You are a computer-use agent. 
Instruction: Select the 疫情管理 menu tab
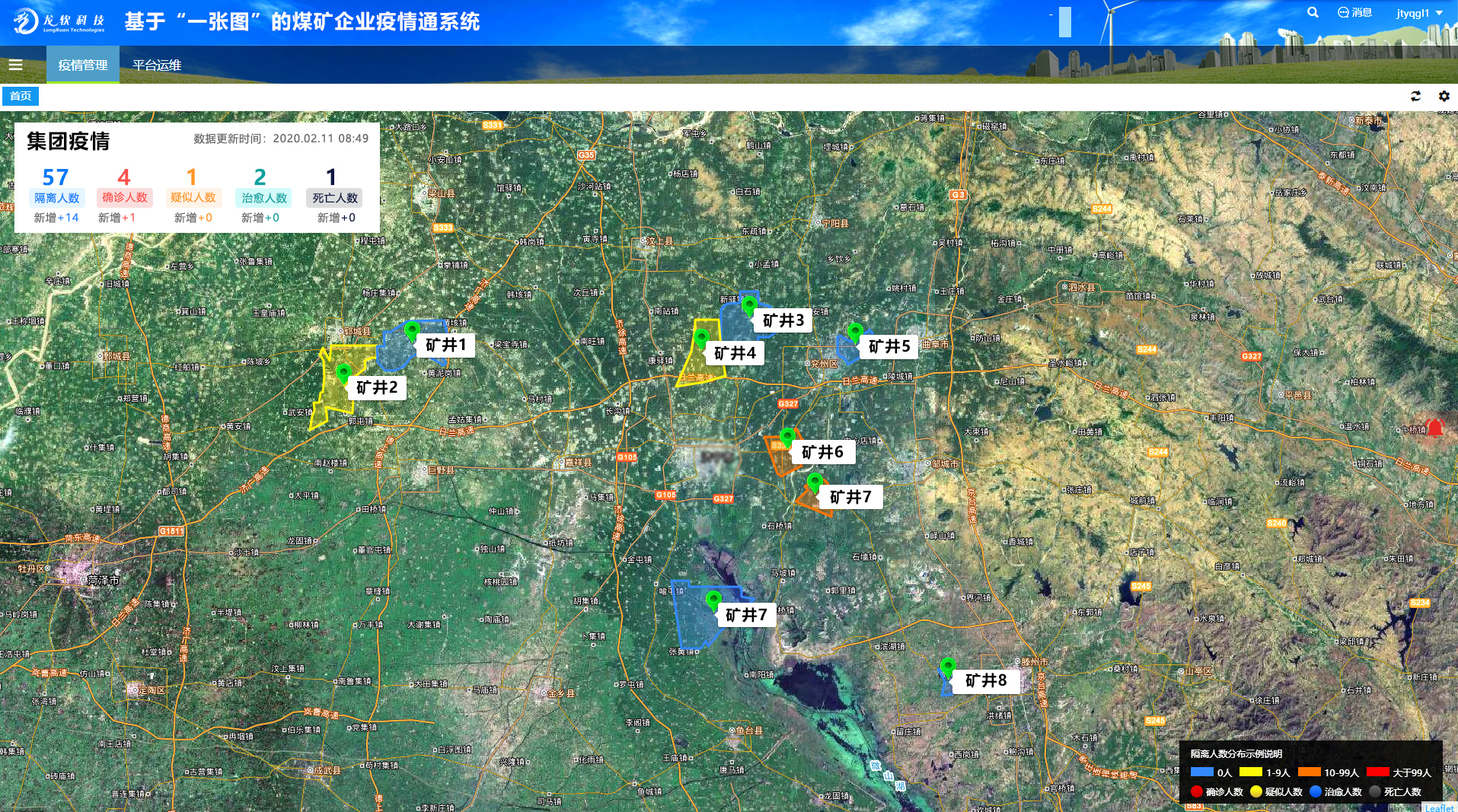click(83, 65)
